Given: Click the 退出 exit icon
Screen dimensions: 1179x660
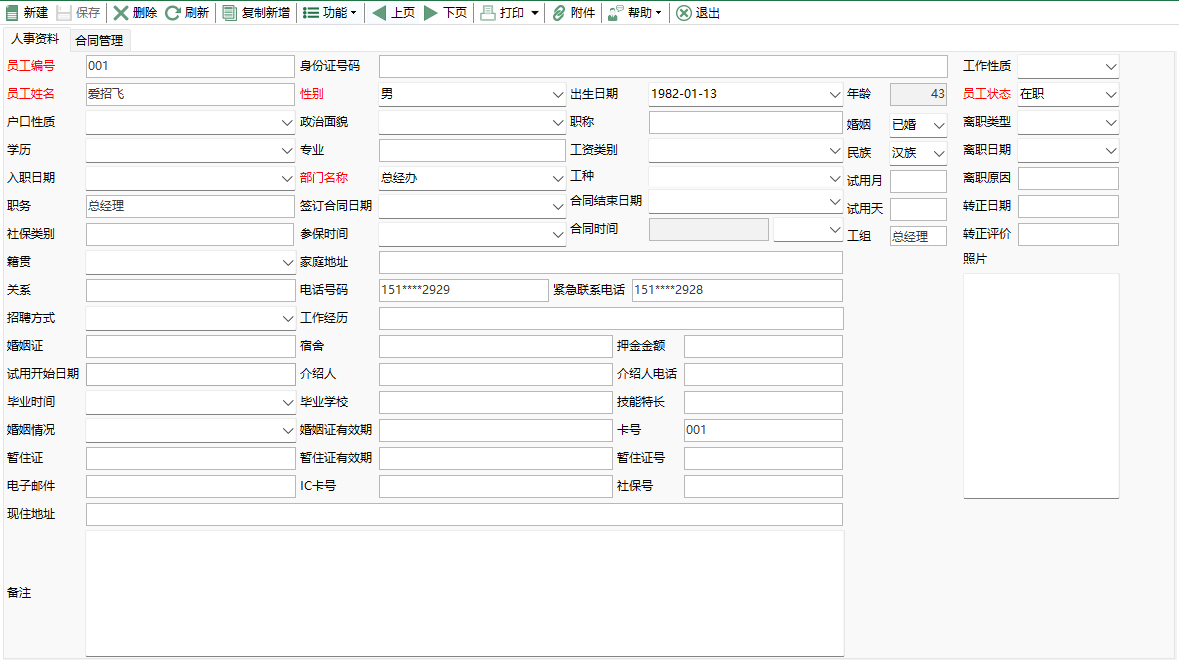Looking at the screenshot, I should pyautogui.click(x=698, y=14).
